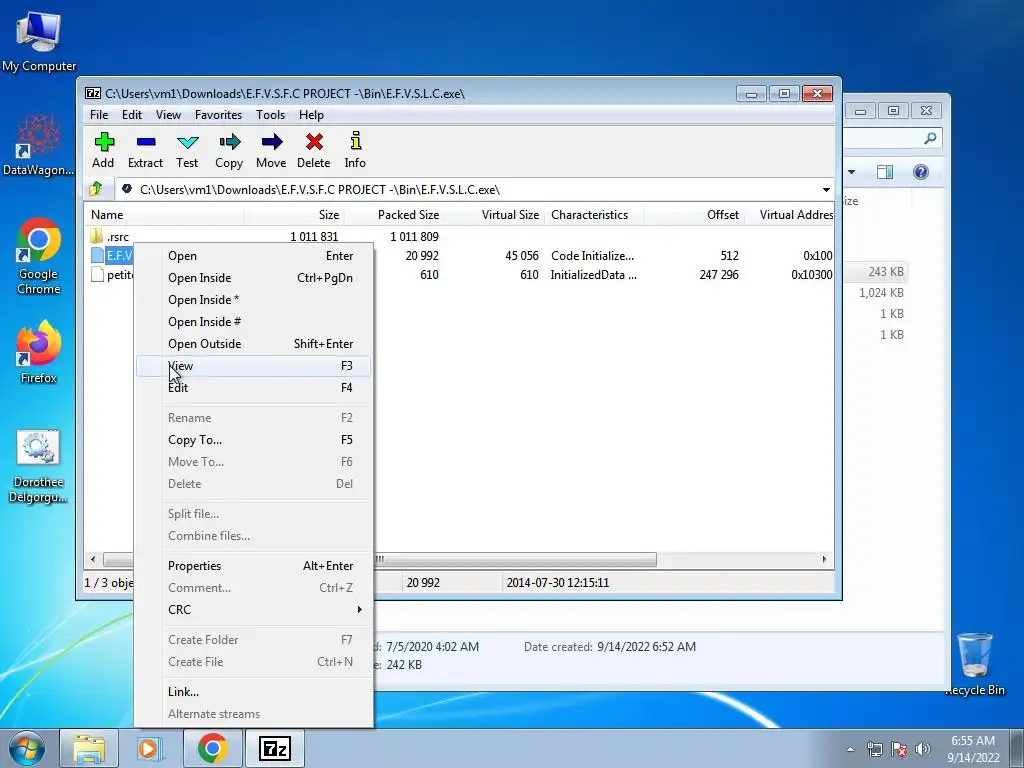
Task: Choose Open from context menu
Action: pyautogui.click(x=253, y=256)
